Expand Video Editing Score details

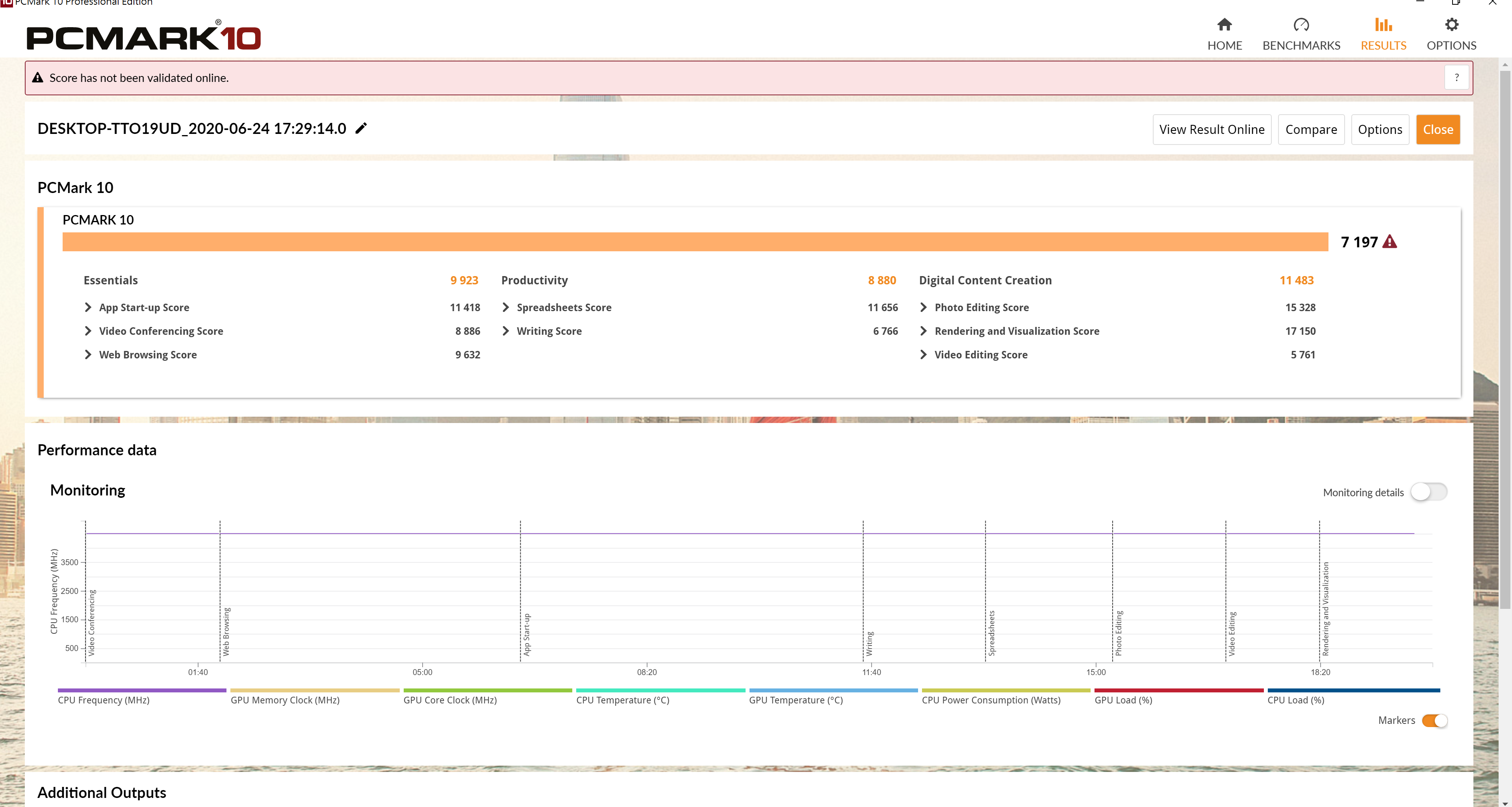tap(923, 354)
